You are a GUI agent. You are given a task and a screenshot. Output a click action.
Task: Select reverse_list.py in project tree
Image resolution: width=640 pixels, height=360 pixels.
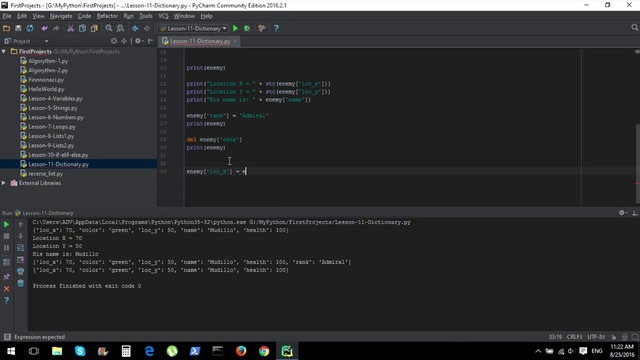[x=46, y=173]
